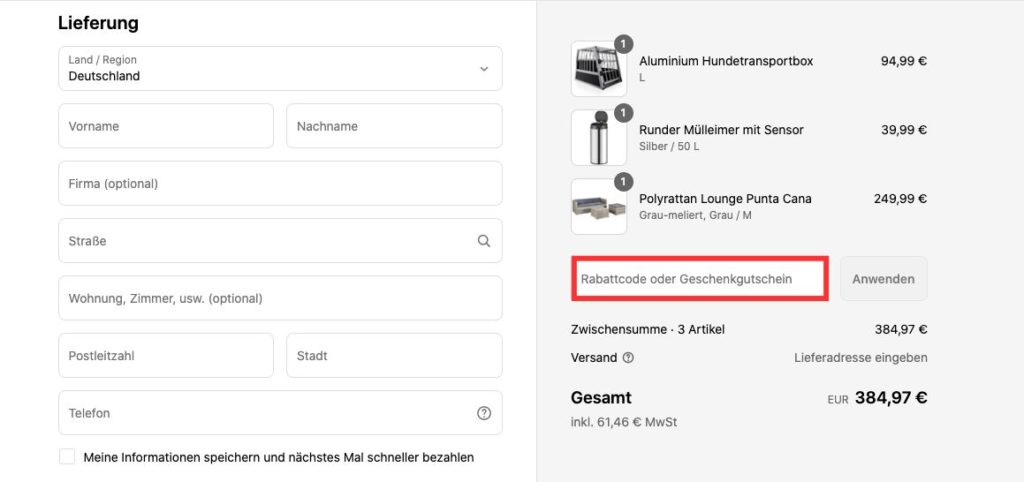This screenshot has width=1024, height=482.
Task: Click the Wohnung, Zimmer, usw. field
Action: [280, 298]
